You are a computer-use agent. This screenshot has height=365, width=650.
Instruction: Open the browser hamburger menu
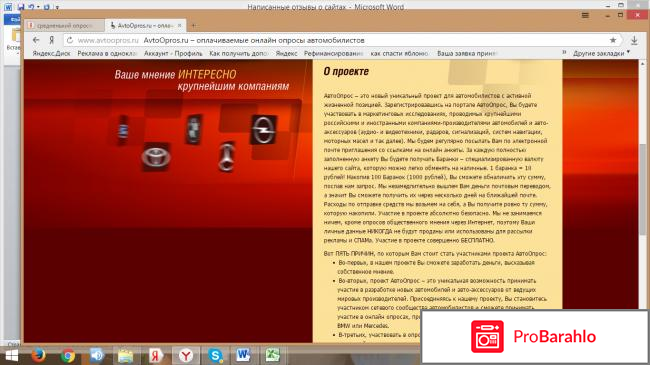585,15
